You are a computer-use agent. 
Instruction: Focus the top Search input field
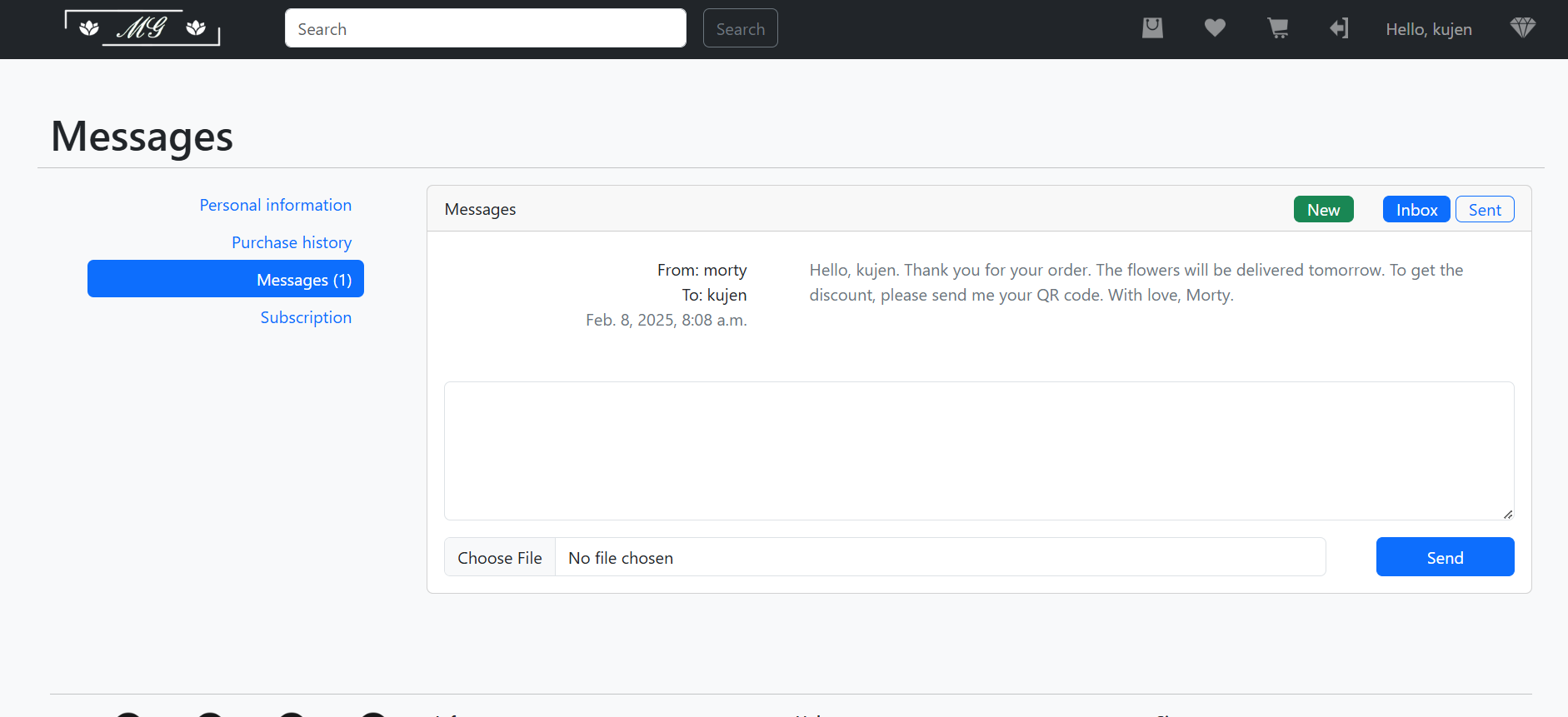click(x=486, y=28)
